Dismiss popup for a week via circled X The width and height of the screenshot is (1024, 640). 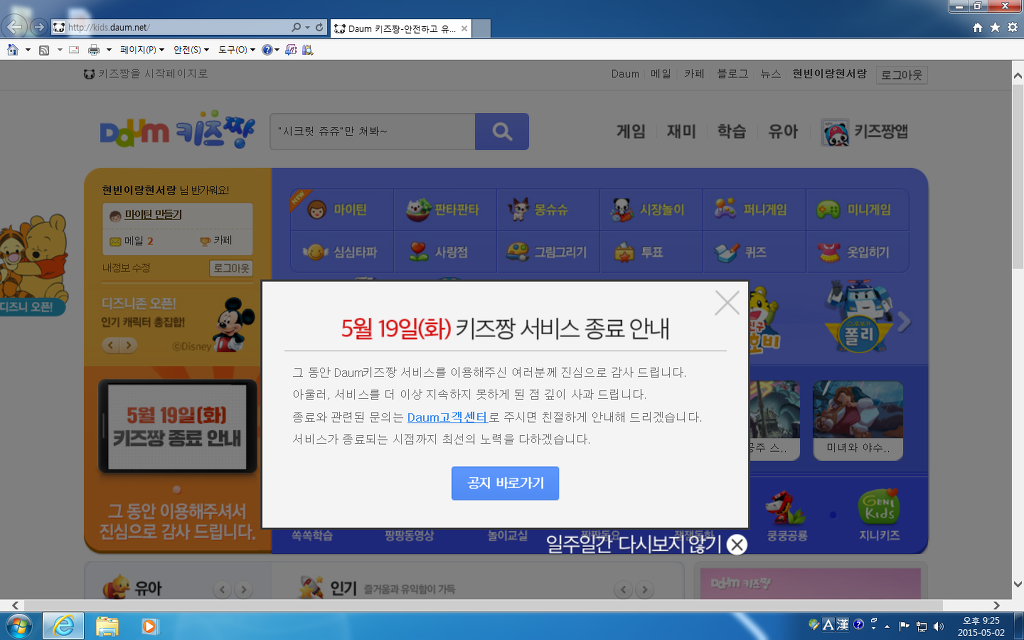[737, 544]
